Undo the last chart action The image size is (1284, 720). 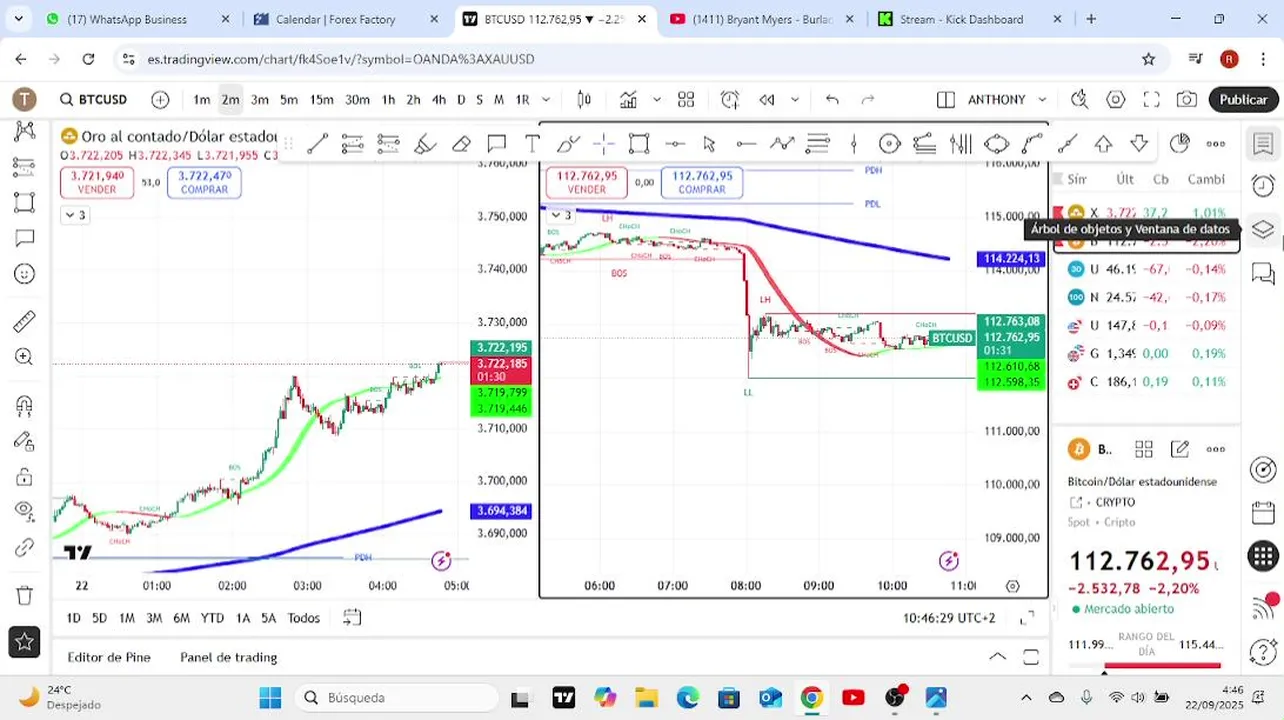pyautogui.click(x=832, y=99)
